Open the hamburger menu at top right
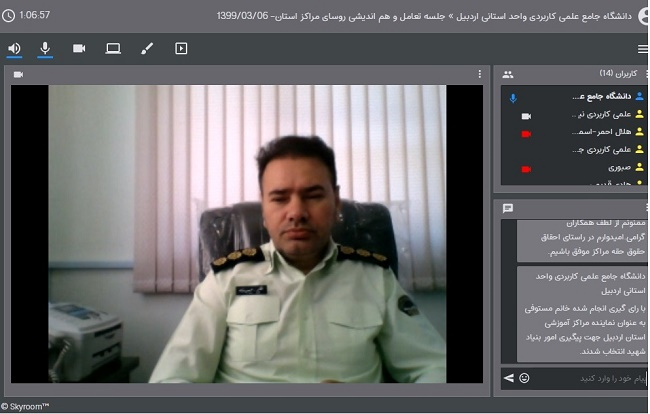The width and height of the screenshot is (650, 414). click(643, 48)
